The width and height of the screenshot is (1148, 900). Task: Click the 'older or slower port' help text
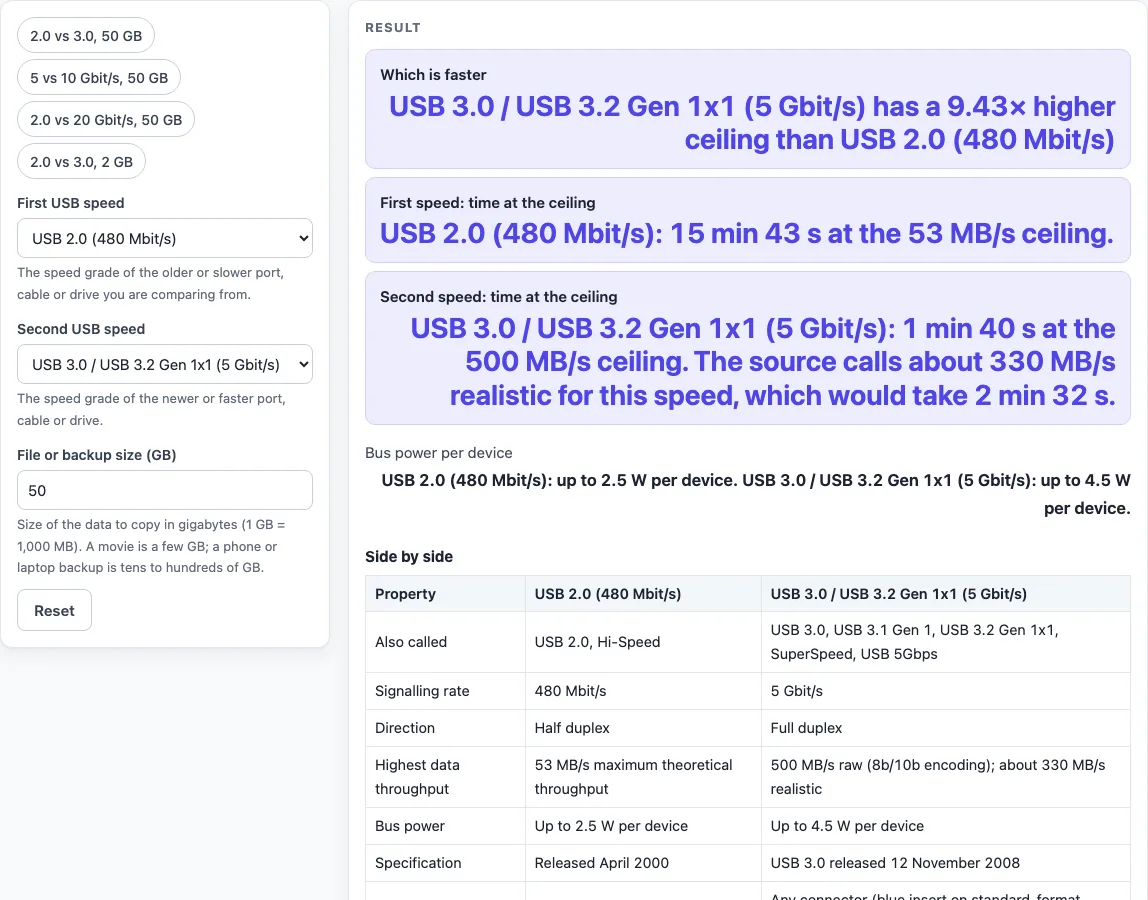point(150,283)
